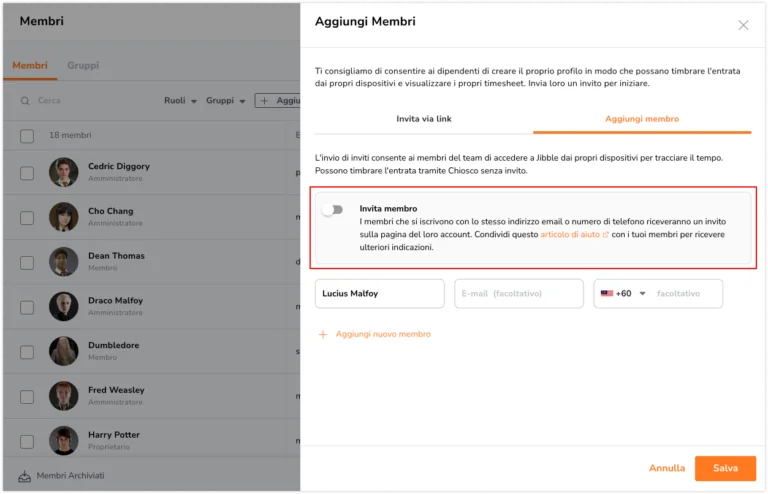Click the Malaysia flag icon in phone field

point(607,293)
